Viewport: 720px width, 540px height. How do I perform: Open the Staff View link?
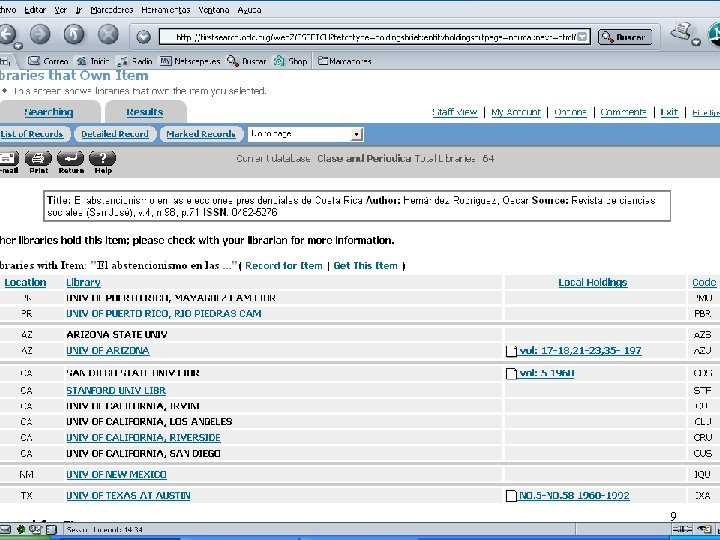(x=455, y=112)
